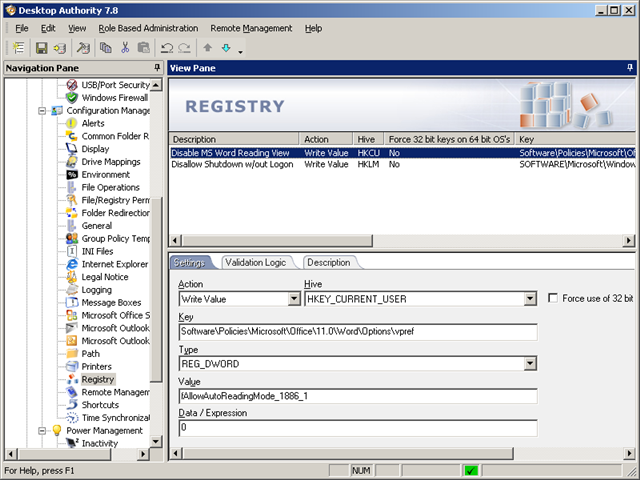Click the Copy toolbar icon
The image size is (640, 480).
pyautogui.click(x=106, y=48)
